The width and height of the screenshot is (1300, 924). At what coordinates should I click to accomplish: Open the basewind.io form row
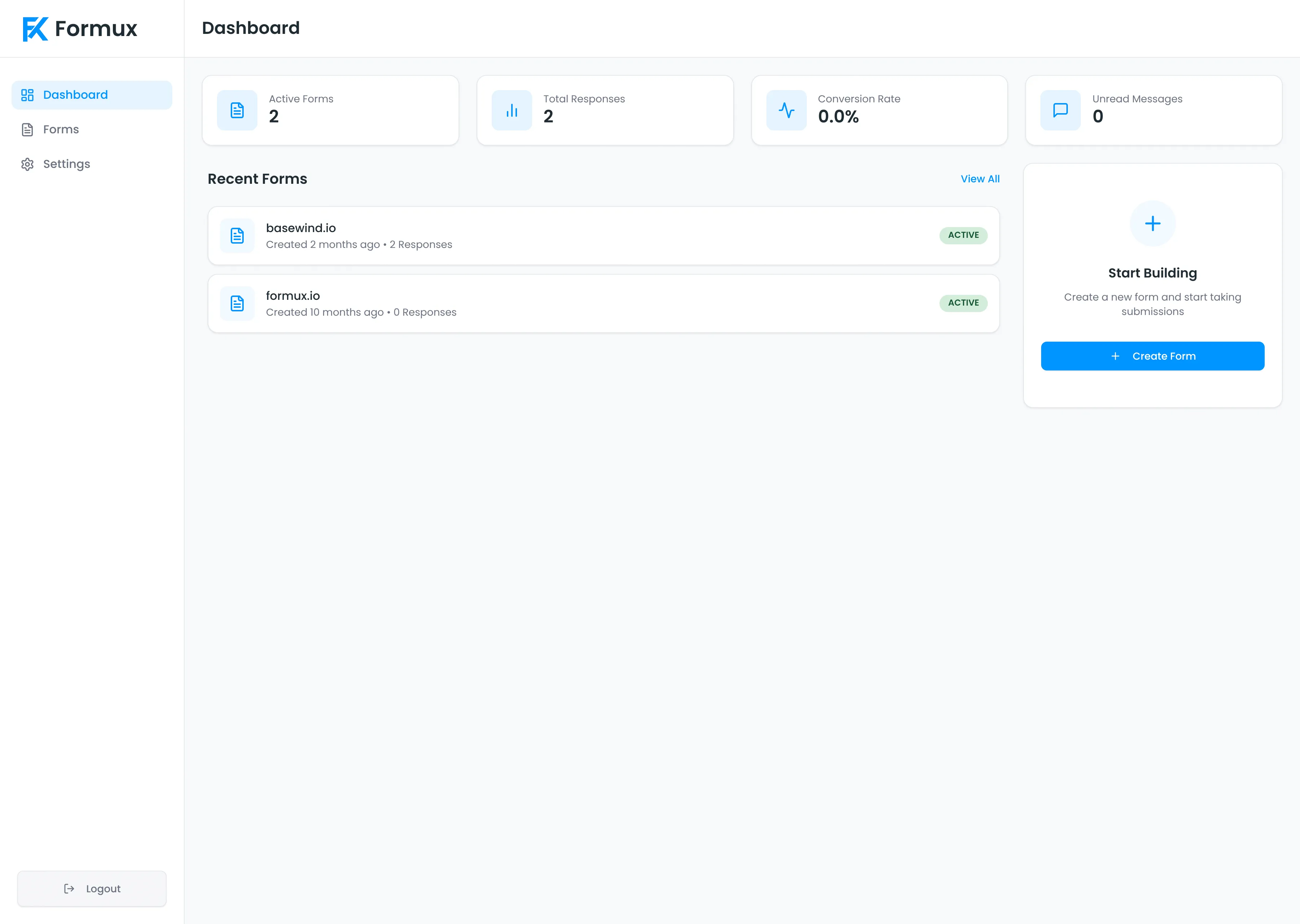tap(603, 236)
